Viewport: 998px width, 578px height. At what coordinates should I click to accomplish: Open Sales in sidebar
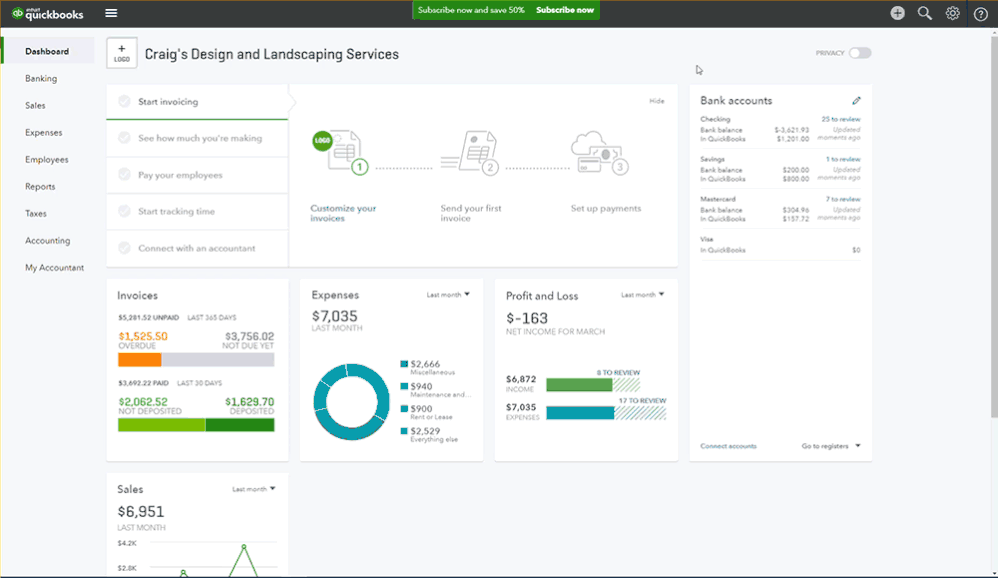35,105
